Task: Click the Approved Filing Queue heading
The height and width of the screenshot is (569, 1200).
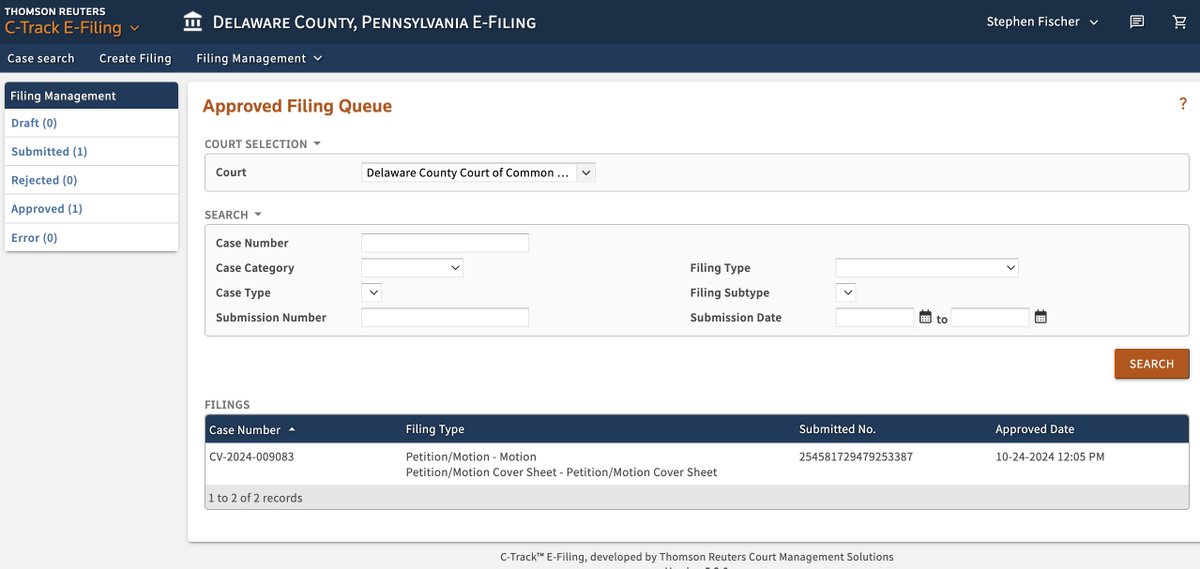Action: [297, 106]
